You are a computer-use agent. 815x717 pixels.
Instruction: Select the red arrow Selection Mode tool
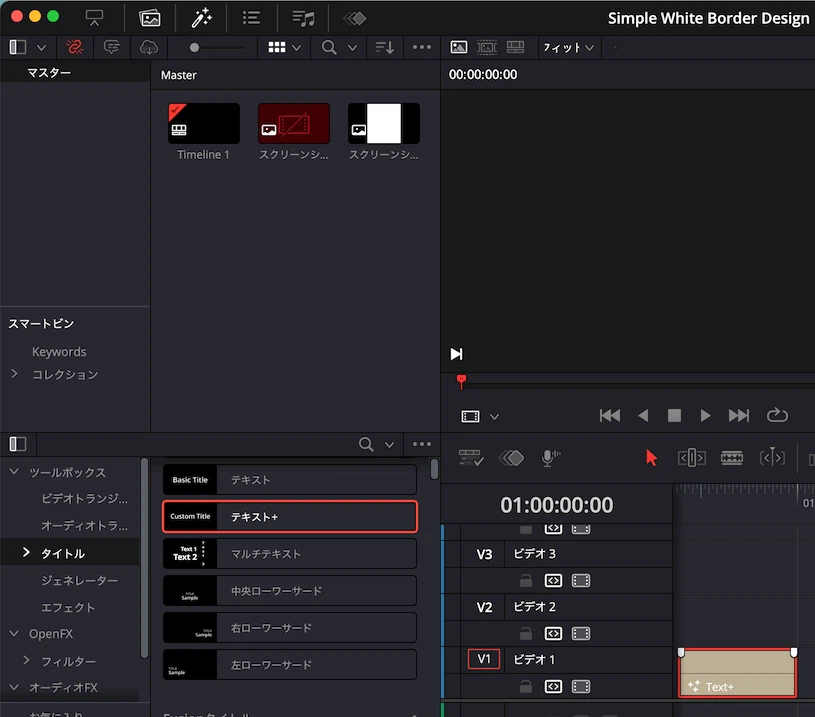(652, 457)
